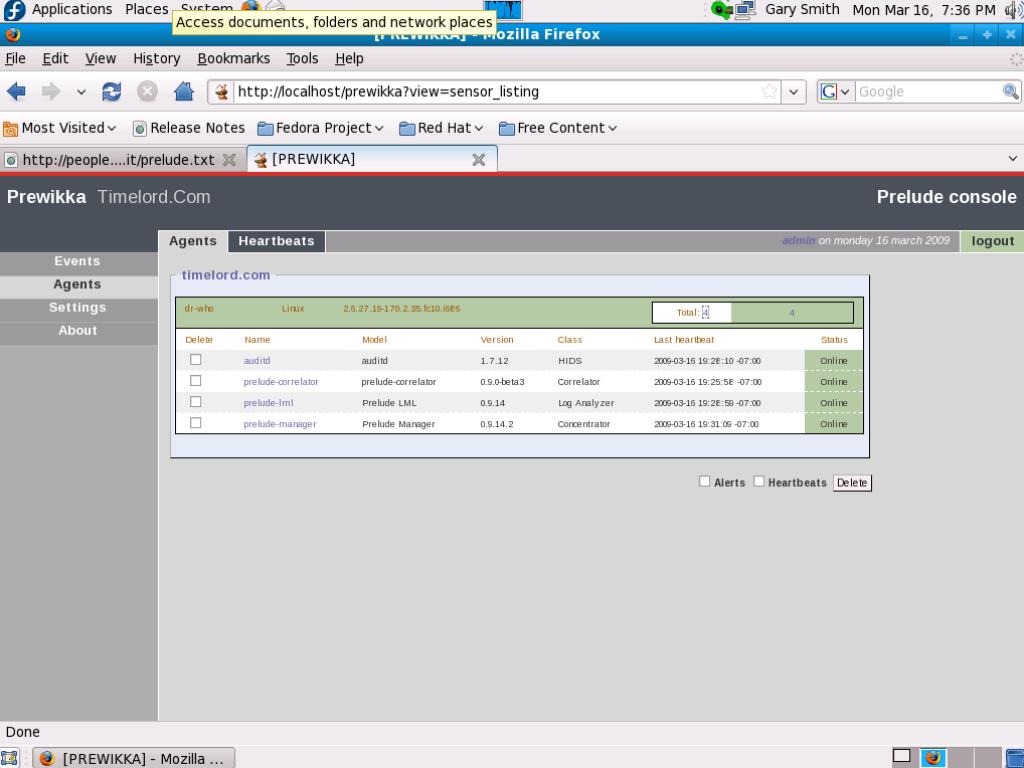Switch to the prelude.txt browser tab
This screenshot has height=768, width=1024.
(x=120, y=160)
